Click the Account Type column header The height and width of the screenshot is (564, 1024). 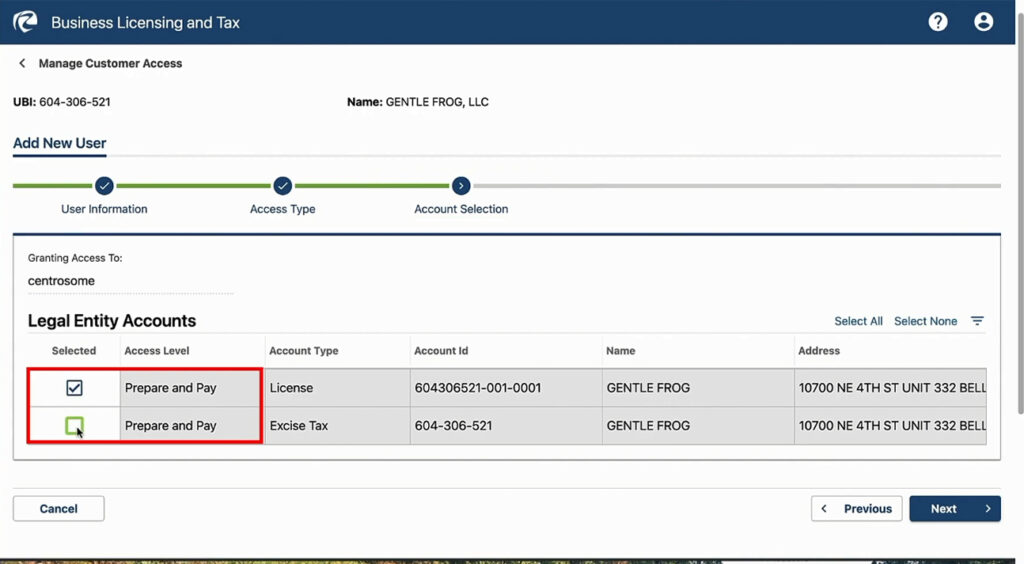coord(304,351)
